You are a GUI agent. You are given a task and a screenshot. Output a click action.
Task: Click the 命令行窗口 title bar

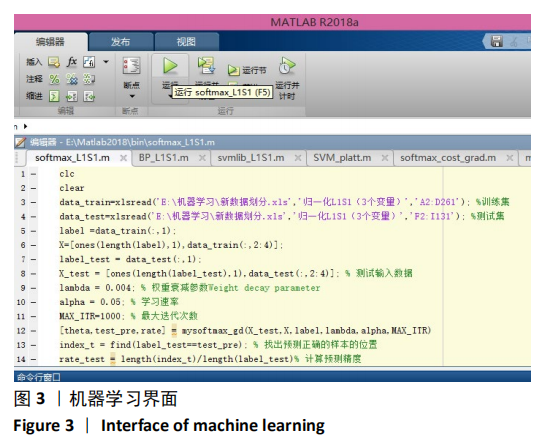click(x=272, y=377)
